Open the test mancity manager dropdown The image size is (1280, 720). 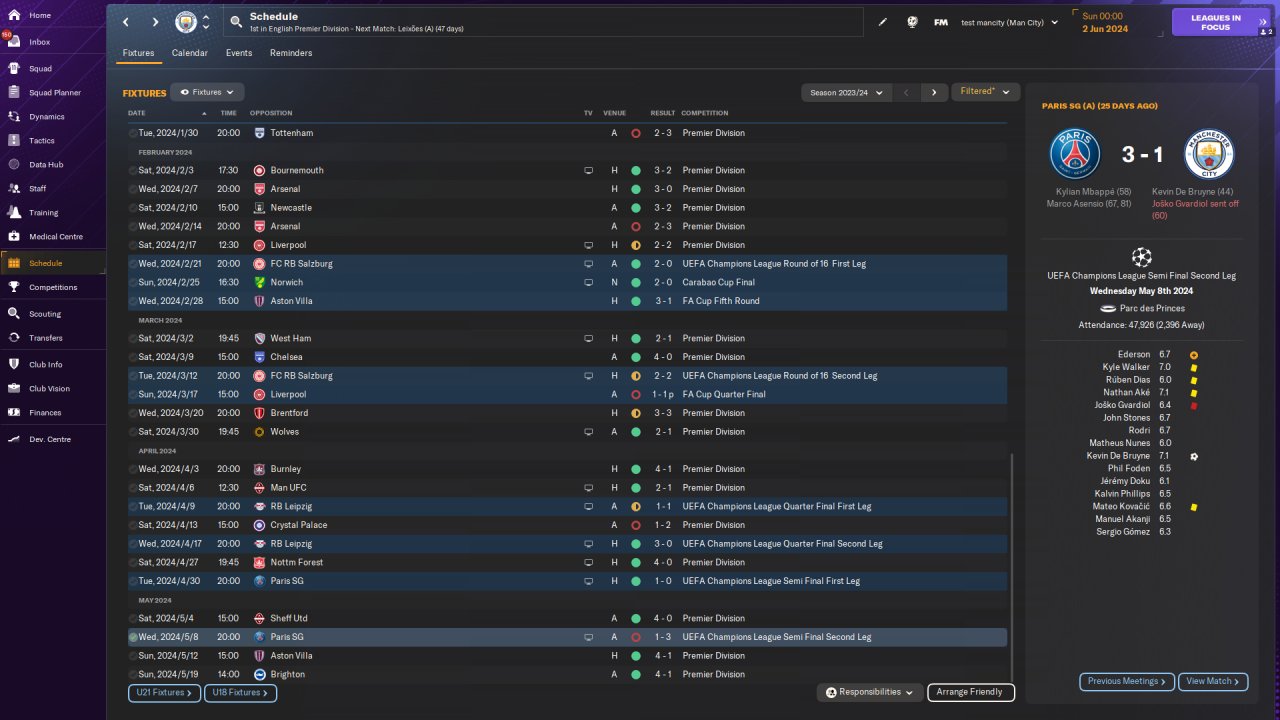point(1009,22)
